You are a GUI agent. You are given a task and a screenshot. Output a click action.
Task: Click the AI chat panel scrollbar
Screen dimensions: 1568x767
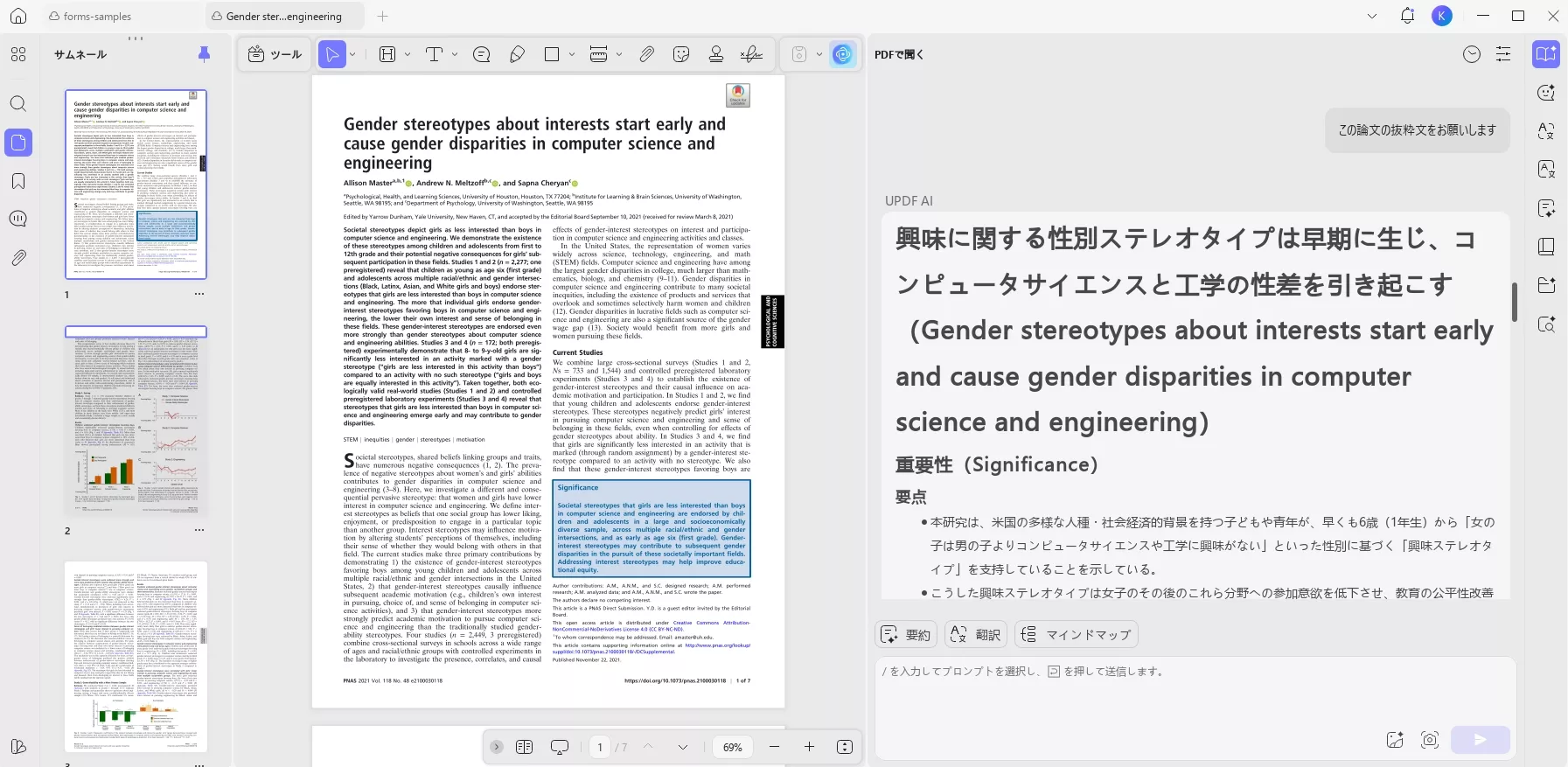tap(1515, 302)
